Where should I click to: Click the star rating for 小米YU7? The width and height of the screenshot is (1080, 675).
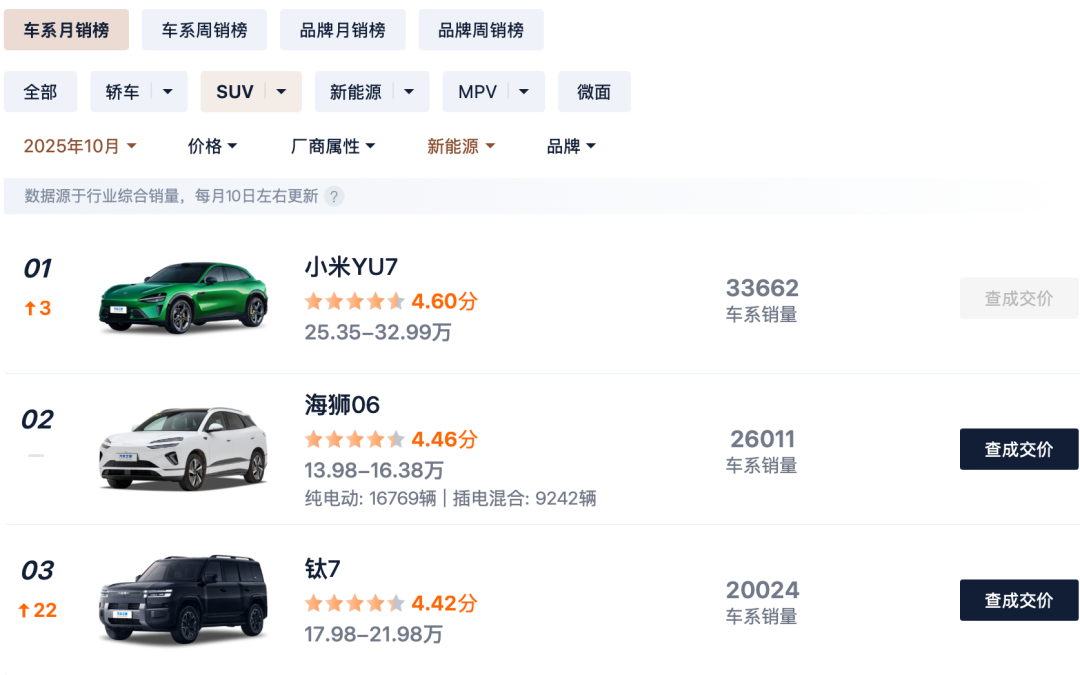click(354, 301)
